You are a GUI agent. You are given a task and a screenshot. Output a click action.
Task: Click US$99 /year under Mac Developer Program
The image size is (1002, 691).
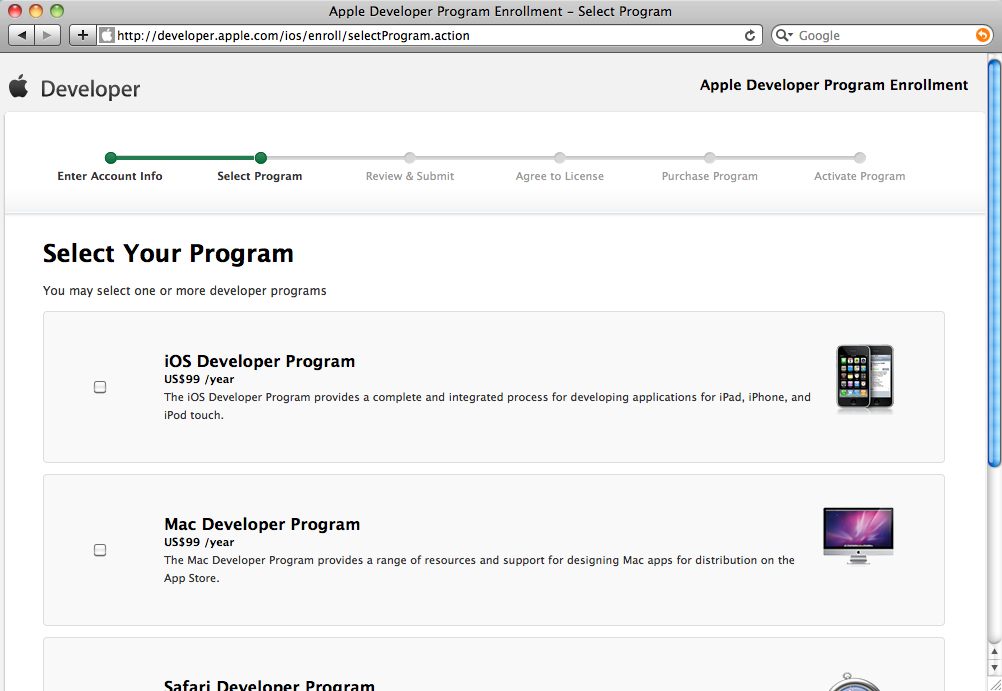pyautogui.click(x=199, y=542)
